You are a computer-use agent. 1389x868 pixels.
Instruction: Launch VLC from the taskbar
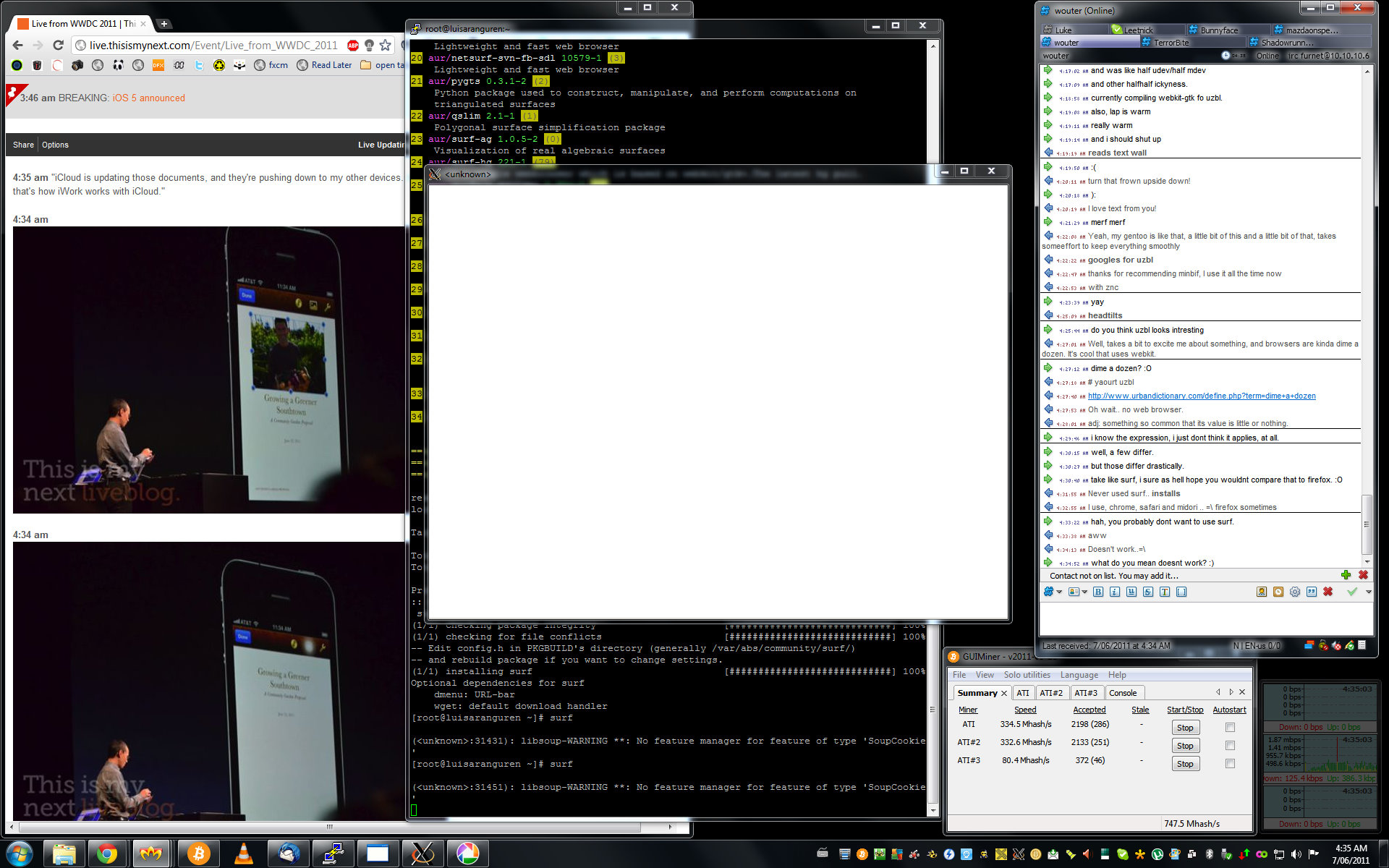tap(244, 854)
